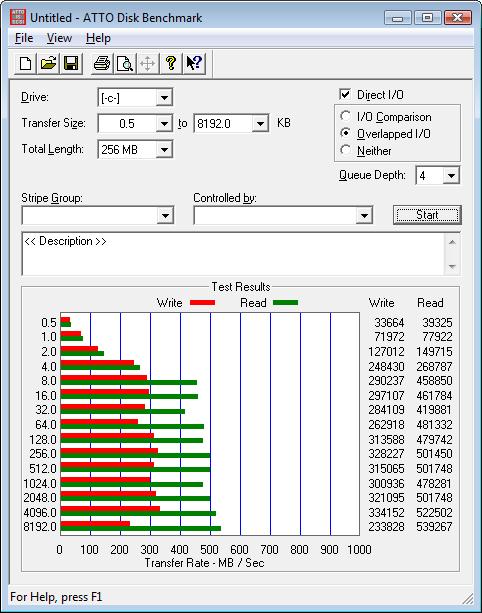The image size is (482, 613).
Task: Choose the Neither radio option
Action: click(345, 150)
